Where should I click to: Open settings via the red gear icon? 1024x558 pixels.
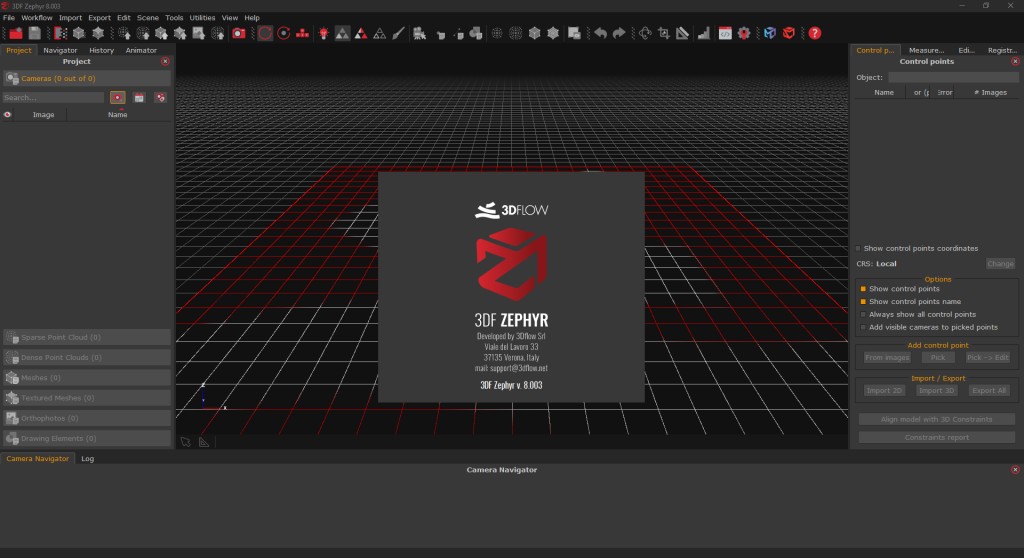[x=744, y=33]
